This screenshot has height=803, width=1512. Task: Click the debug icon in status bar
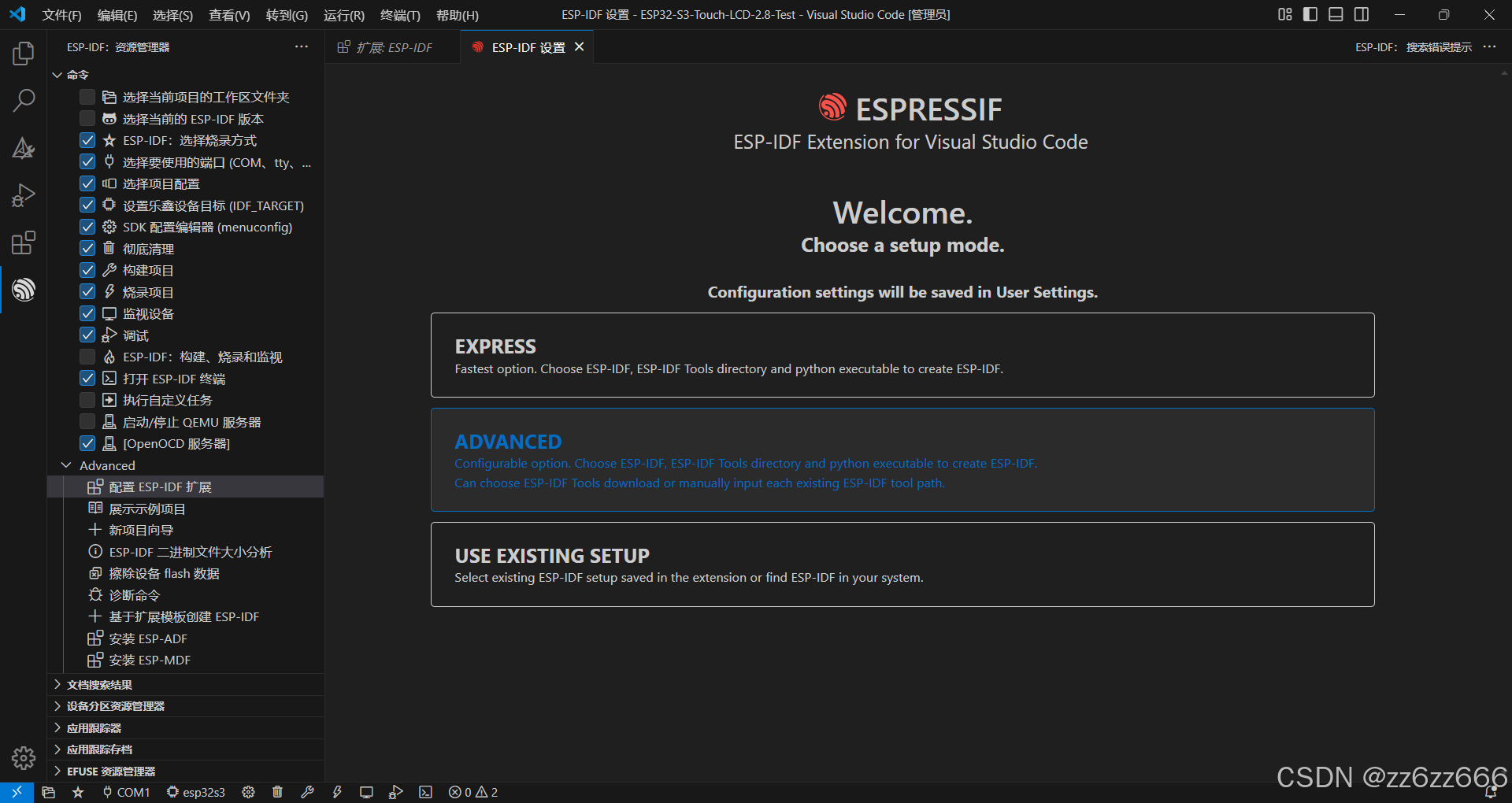click(396, 792)
